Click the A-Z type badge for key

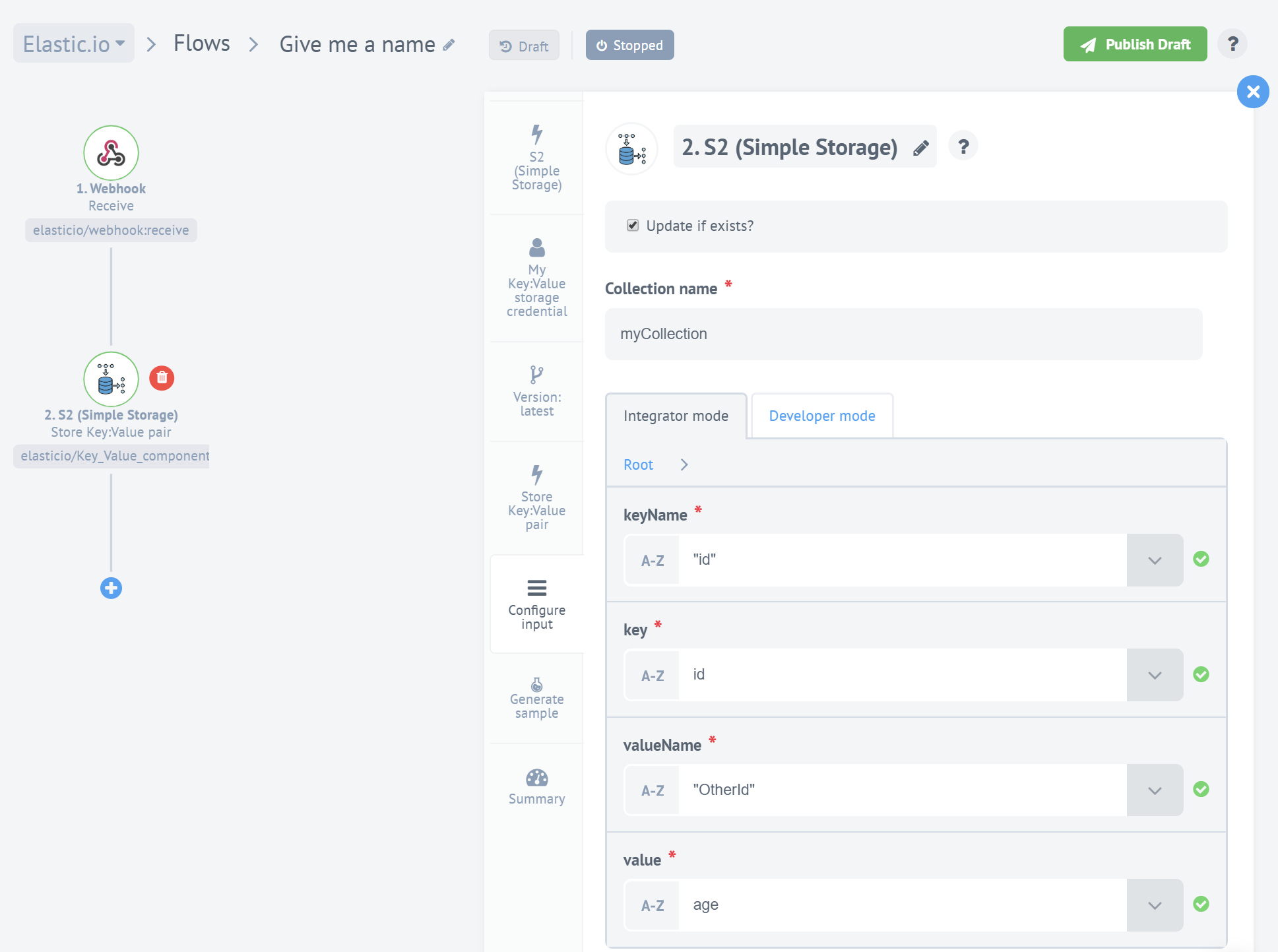pos(652,675)
